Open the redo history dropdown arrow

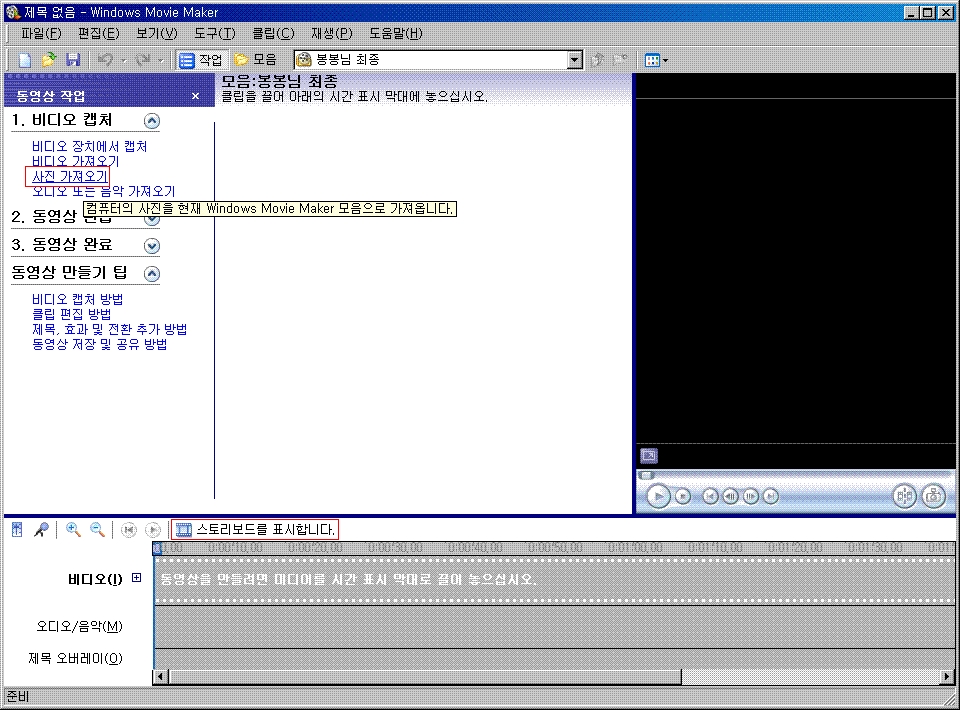coord(160,61)
